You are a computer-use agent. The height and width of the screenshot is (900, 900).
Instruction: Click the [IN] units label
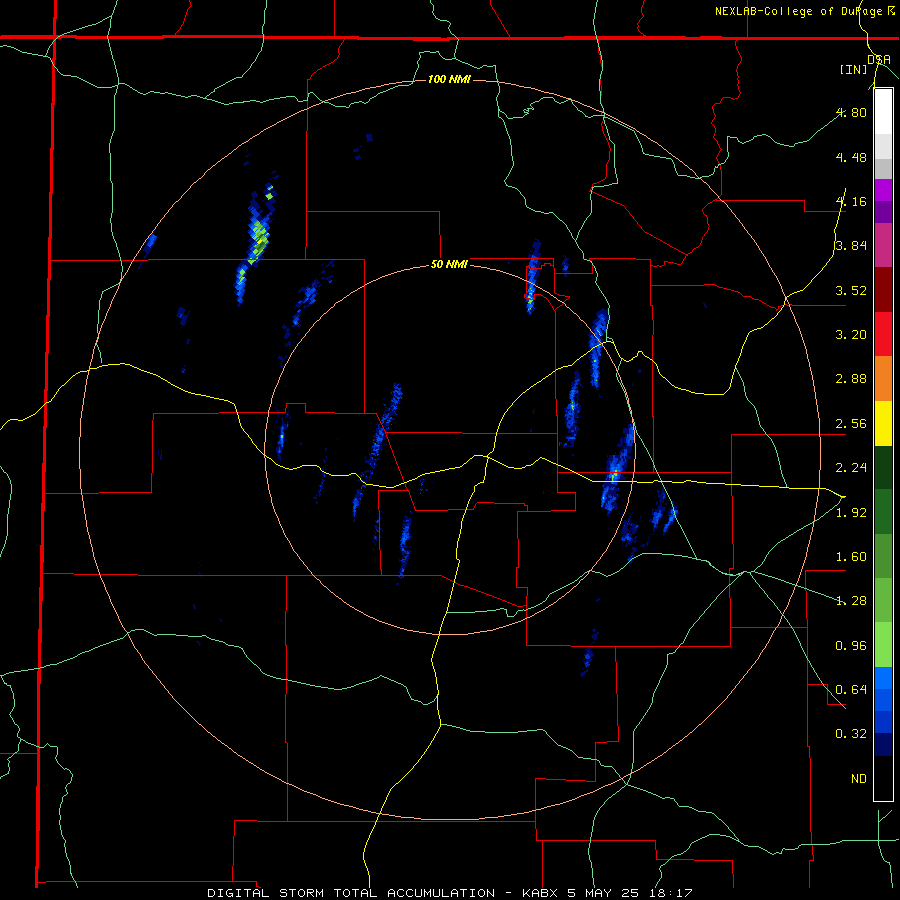pyautogui.click(x=853, y=69)
